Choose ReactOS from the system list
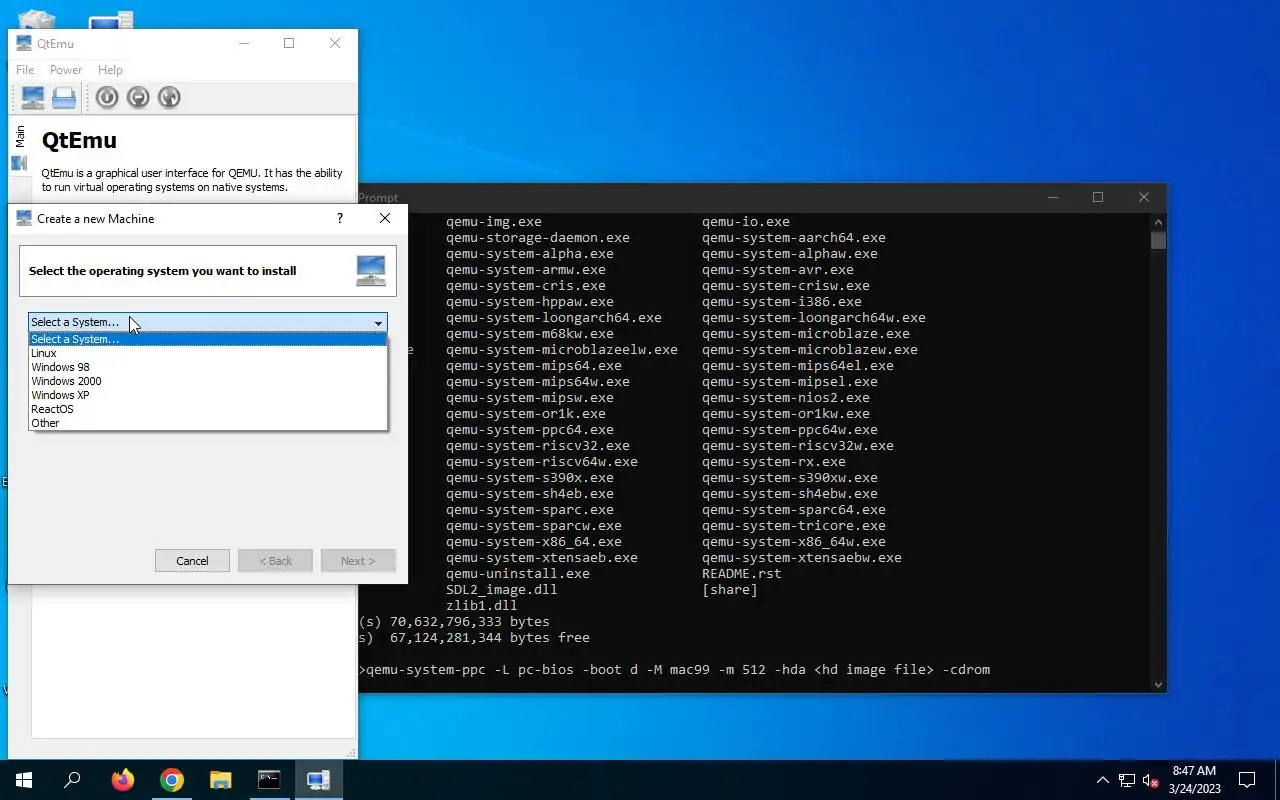1280x800 pixels. click(x=208, y=409)
